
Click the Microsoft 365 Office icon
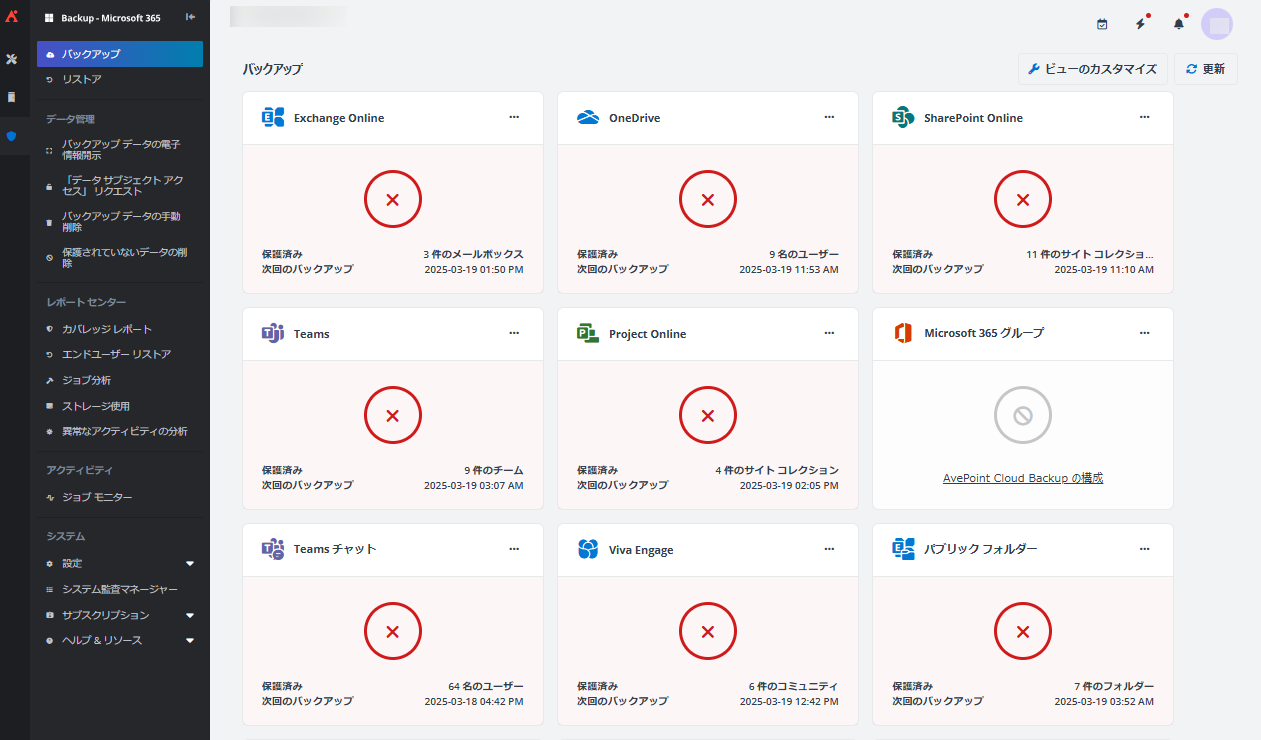tap(903, 333)
